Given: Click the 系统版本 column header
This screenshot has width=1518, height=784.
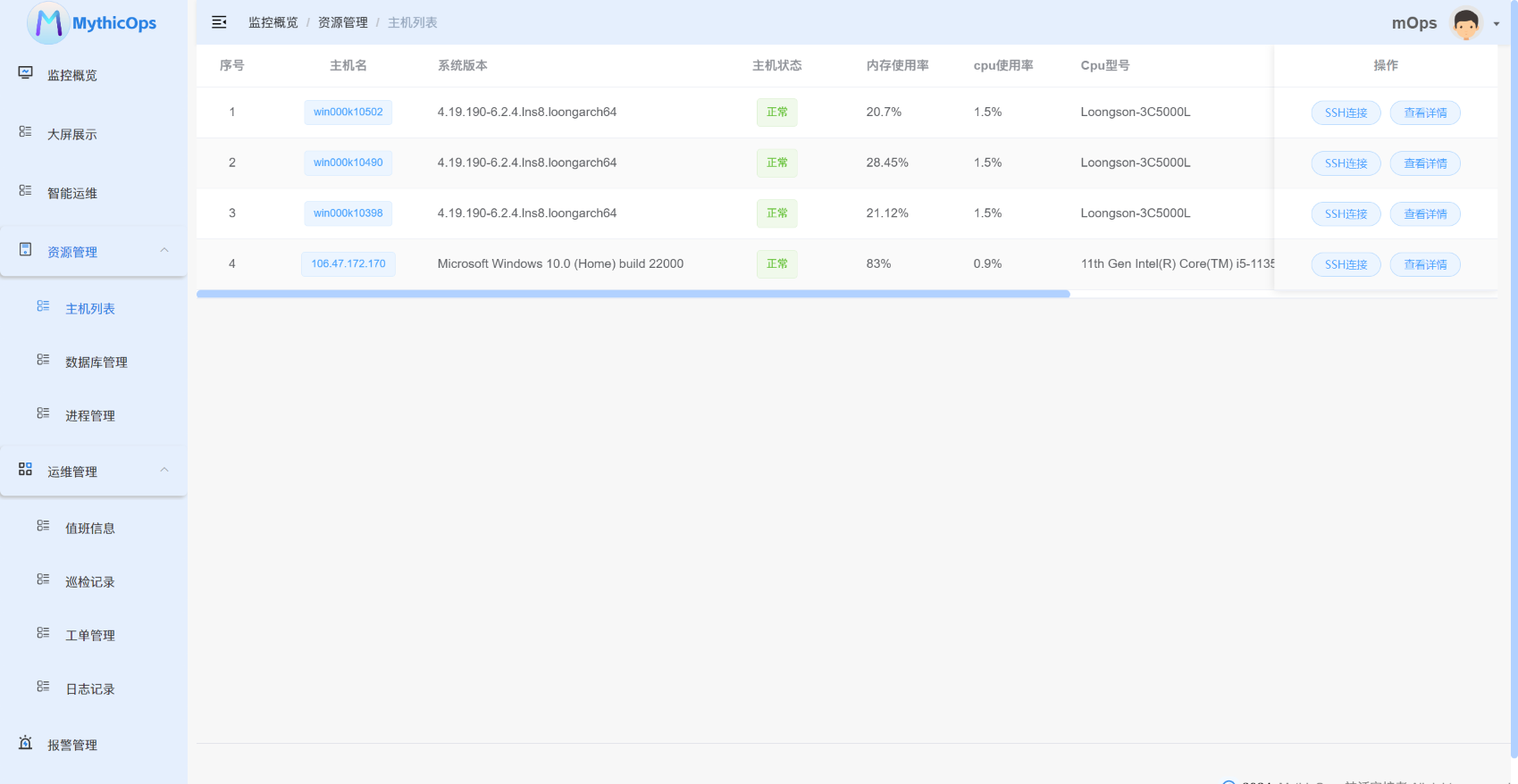Looking at the screenshot, I should 463,65.
